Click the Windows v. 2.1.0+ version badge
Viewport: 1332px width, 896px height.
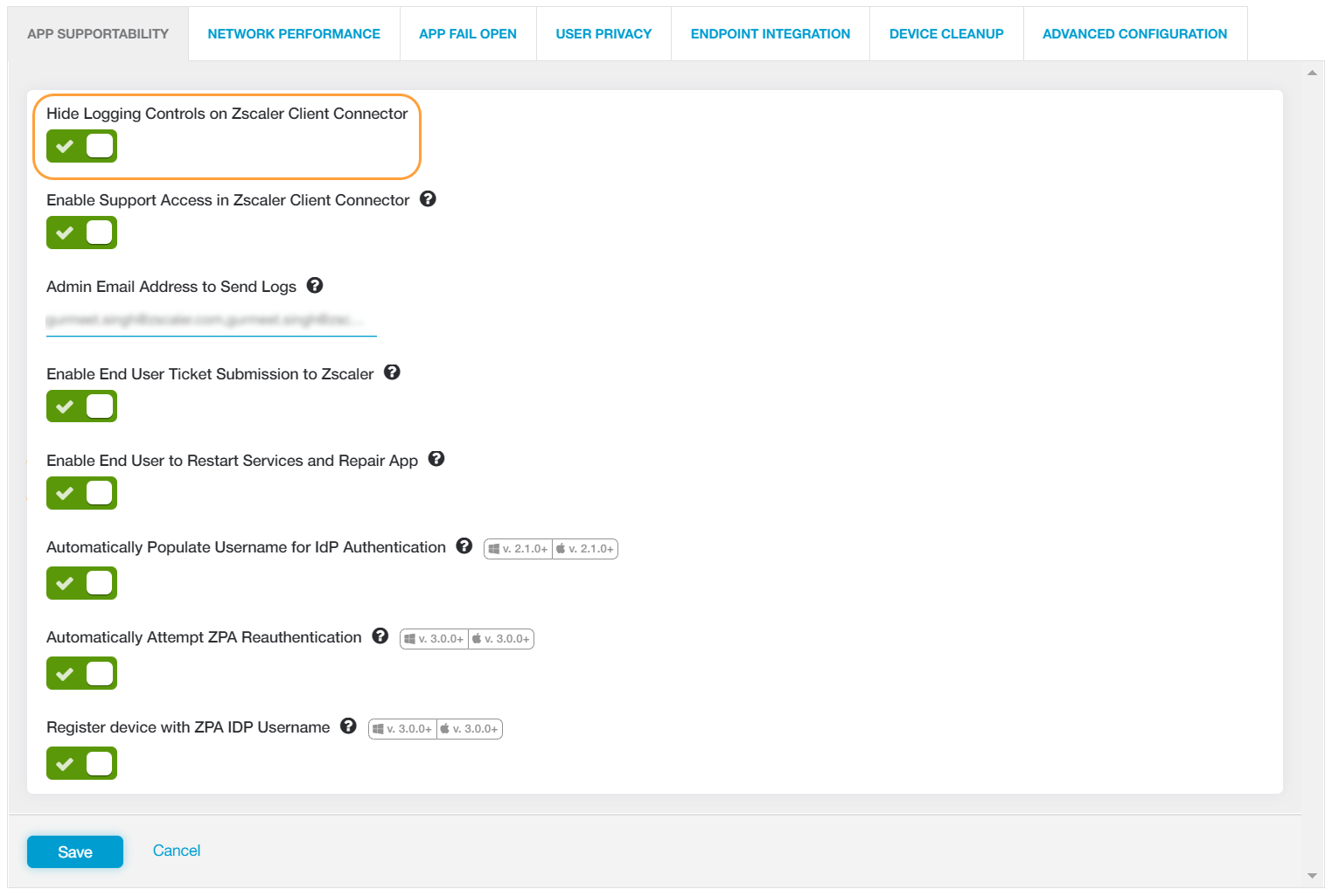click(x=518, y=549)
